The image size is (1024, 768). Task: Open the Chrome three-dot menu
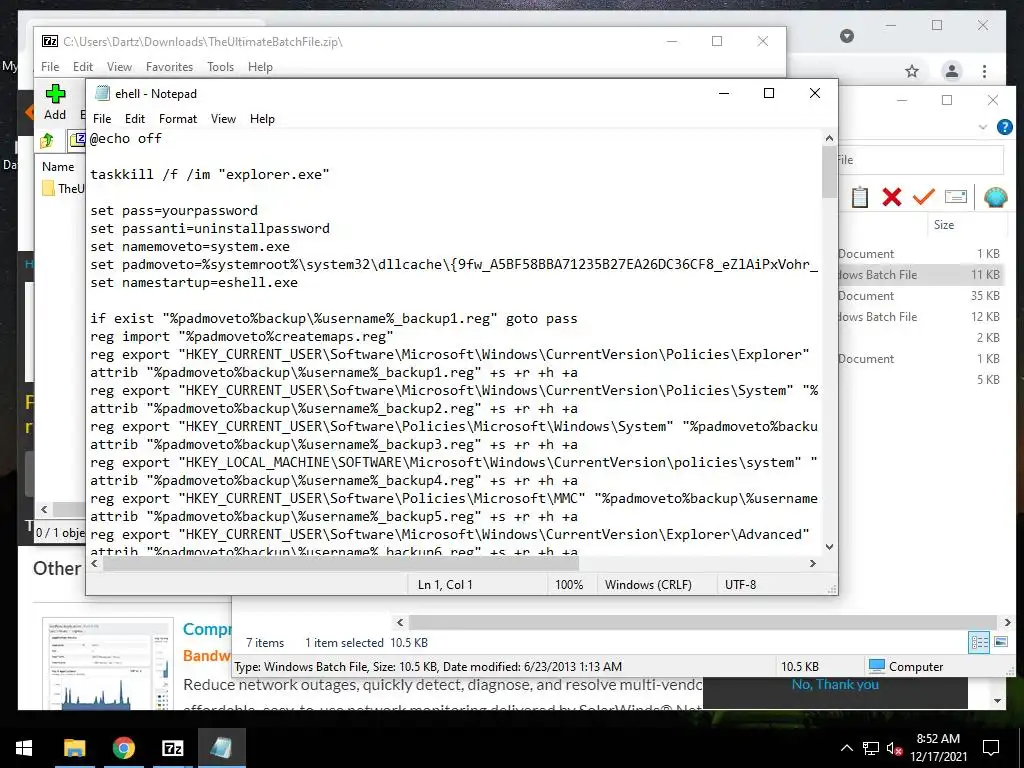984,71
